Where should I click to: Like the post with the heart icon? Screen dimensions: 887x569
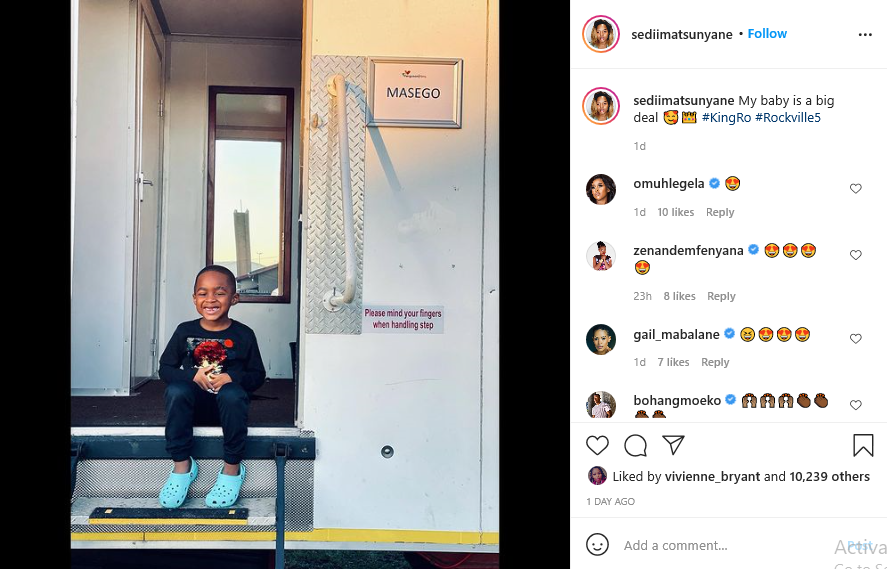(x=597, y=446)
